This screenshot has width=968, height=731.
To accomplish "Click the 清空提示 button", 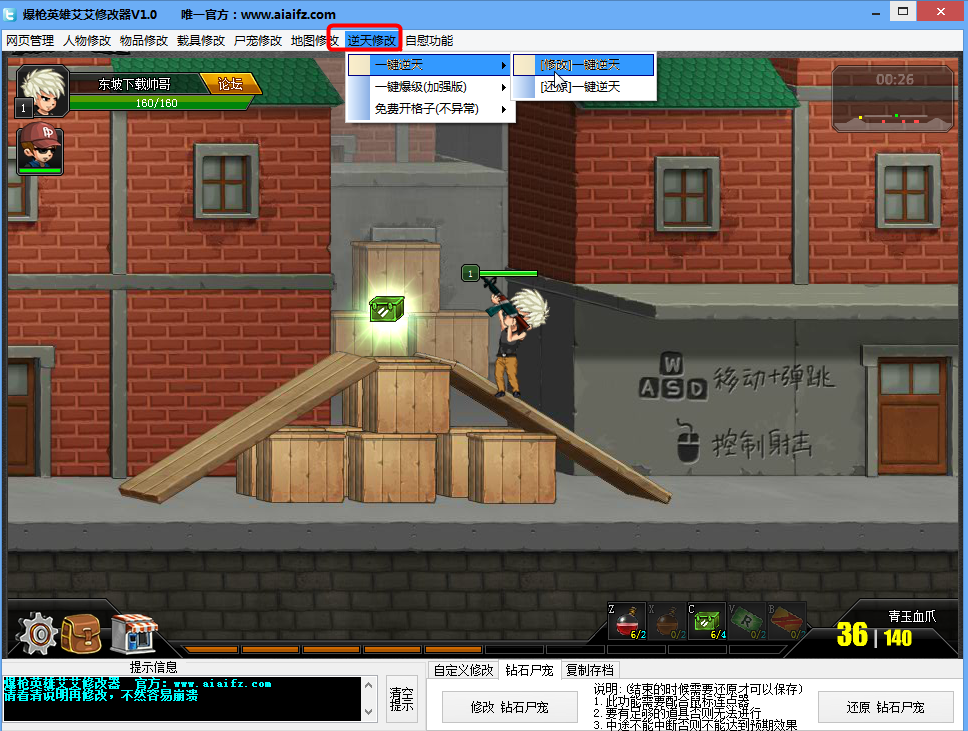I will pos(401,700).
